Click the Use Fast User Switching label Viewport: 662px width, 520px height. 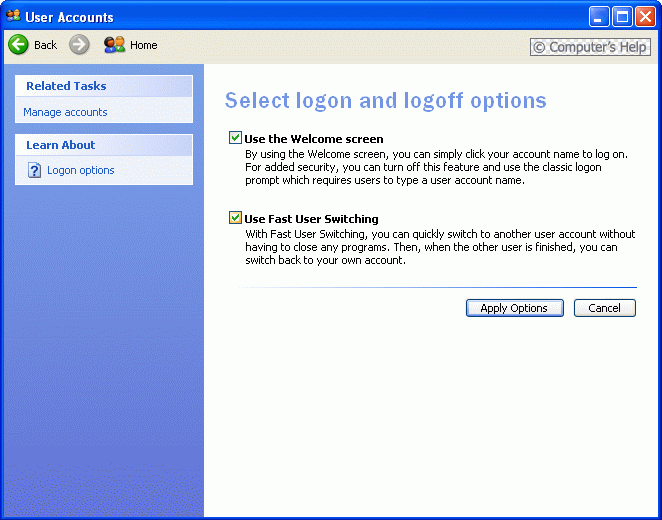point(311,219)
